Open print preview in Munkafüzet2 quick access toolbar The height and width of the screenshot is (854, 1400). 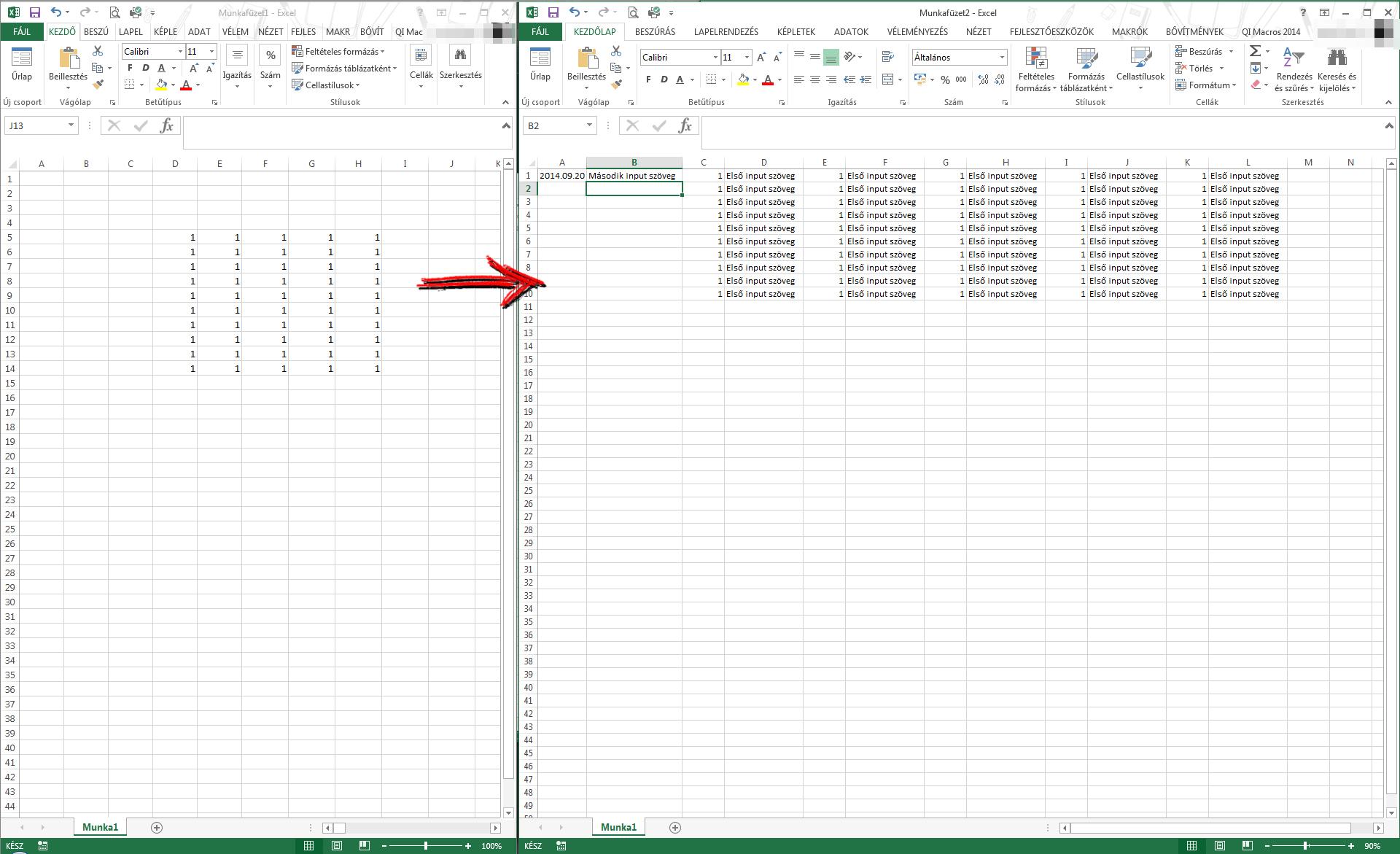(x=633, y=12)
